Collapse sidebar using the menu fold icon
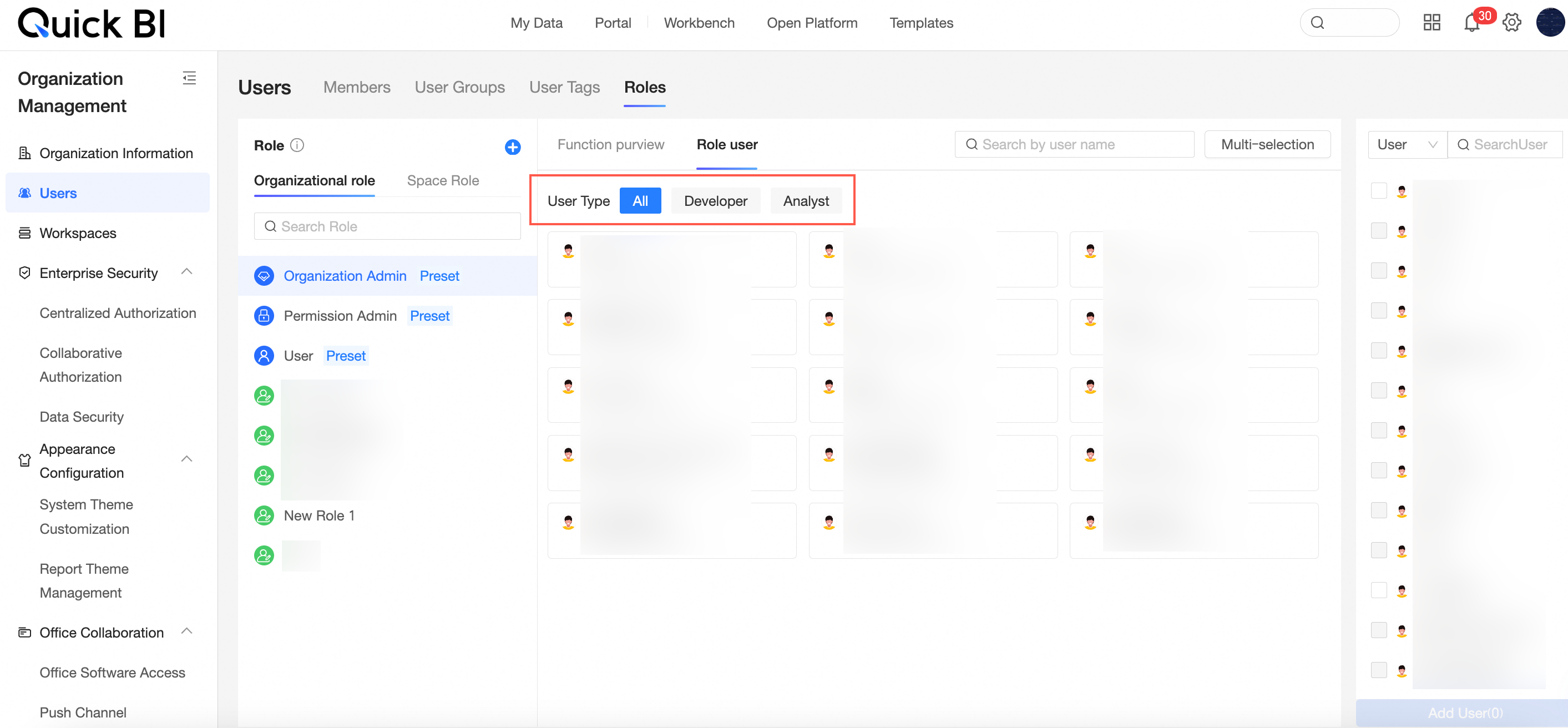This screenshot has width=1568, height=728. coord(189,78)
